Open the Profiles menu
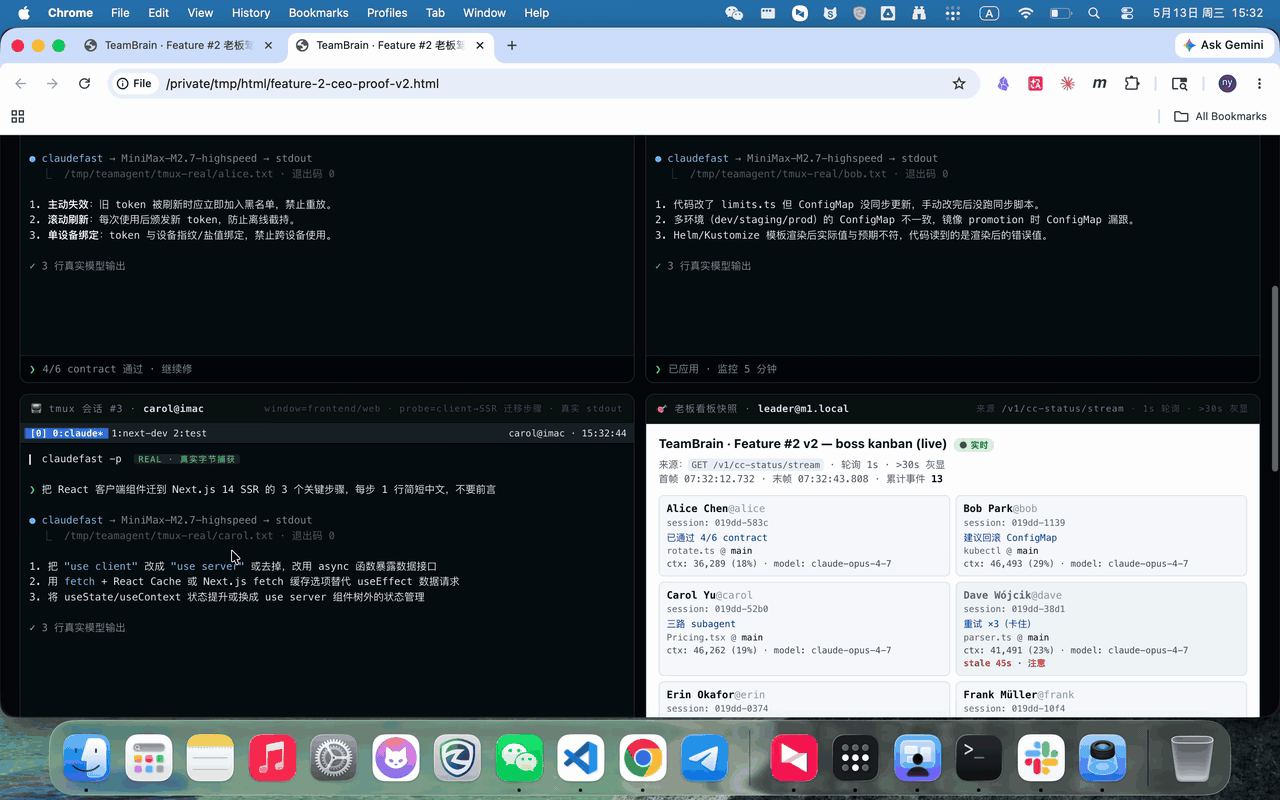The height and width of the screenshot is (800, 1280). (387, 13)
